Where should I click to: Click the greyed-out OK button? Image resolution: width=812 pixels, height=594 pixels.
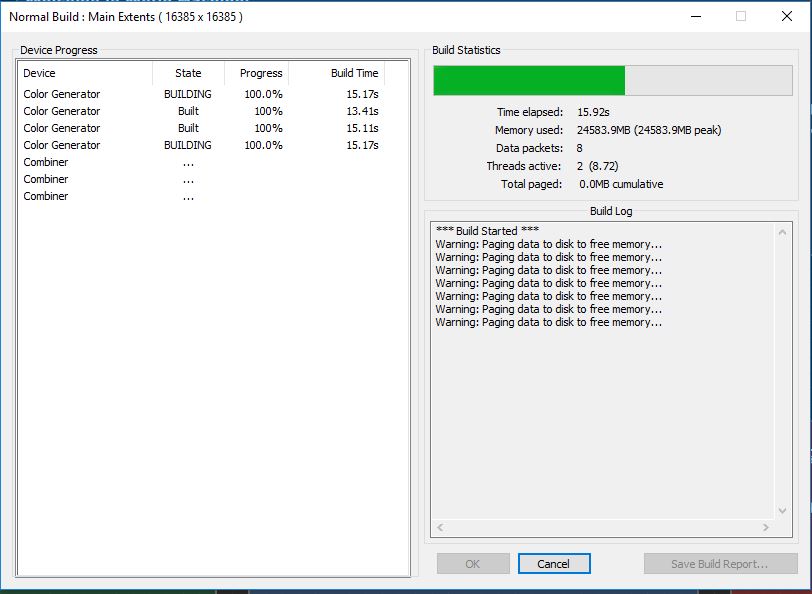(473, 563)
